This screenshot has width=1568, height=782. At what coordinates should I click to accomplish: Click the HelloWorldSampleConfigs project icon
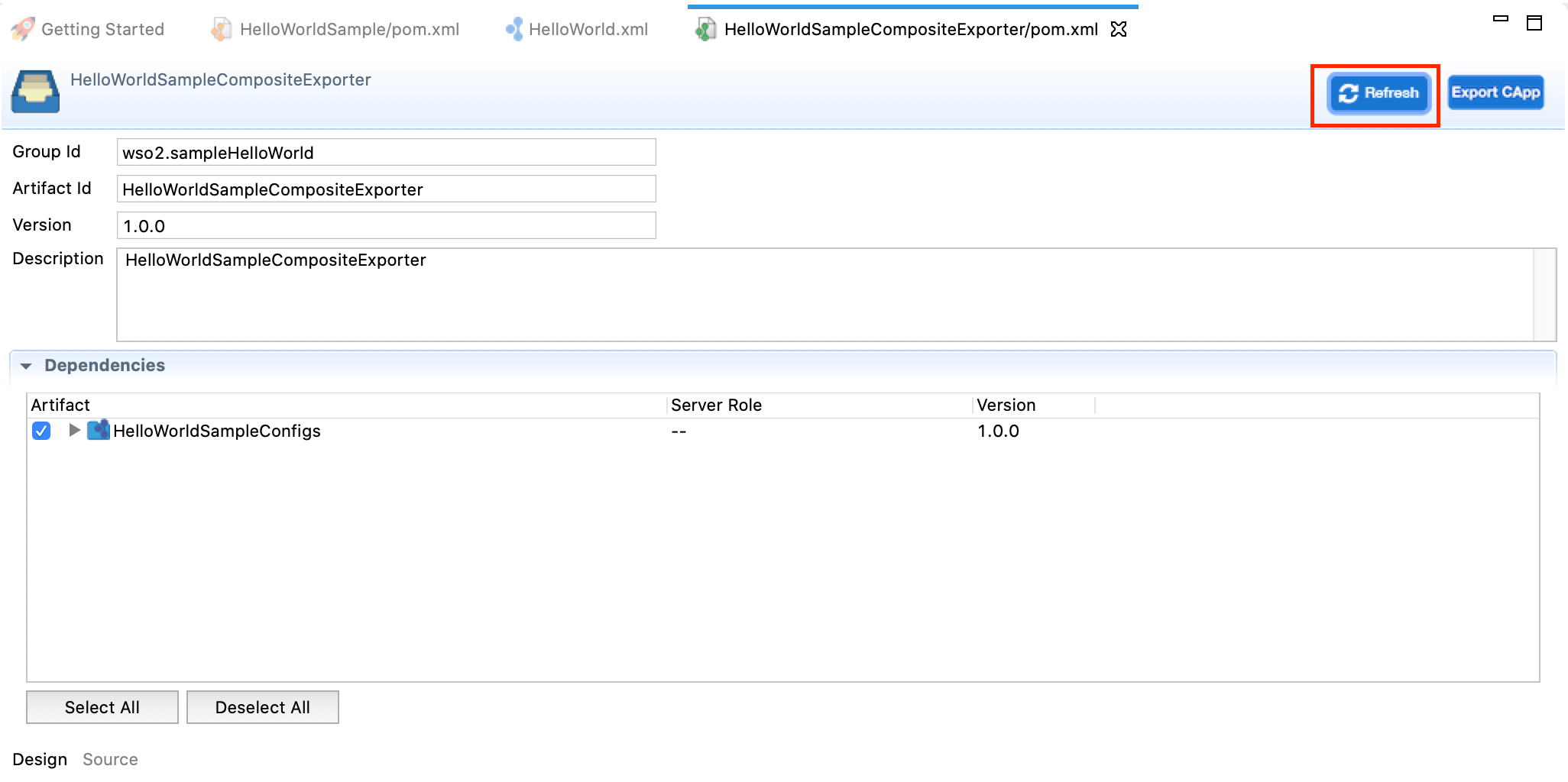coord(99,430)
